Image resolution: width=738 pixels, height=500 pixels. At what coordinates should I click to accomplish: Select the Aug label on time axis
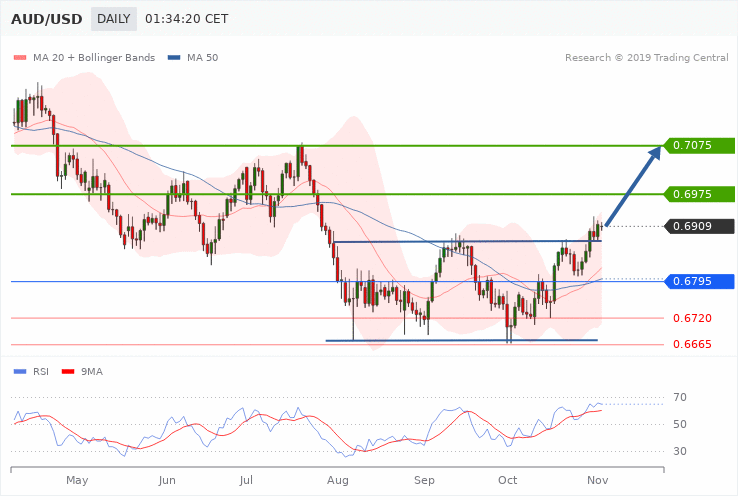click(x=338, y=481)
